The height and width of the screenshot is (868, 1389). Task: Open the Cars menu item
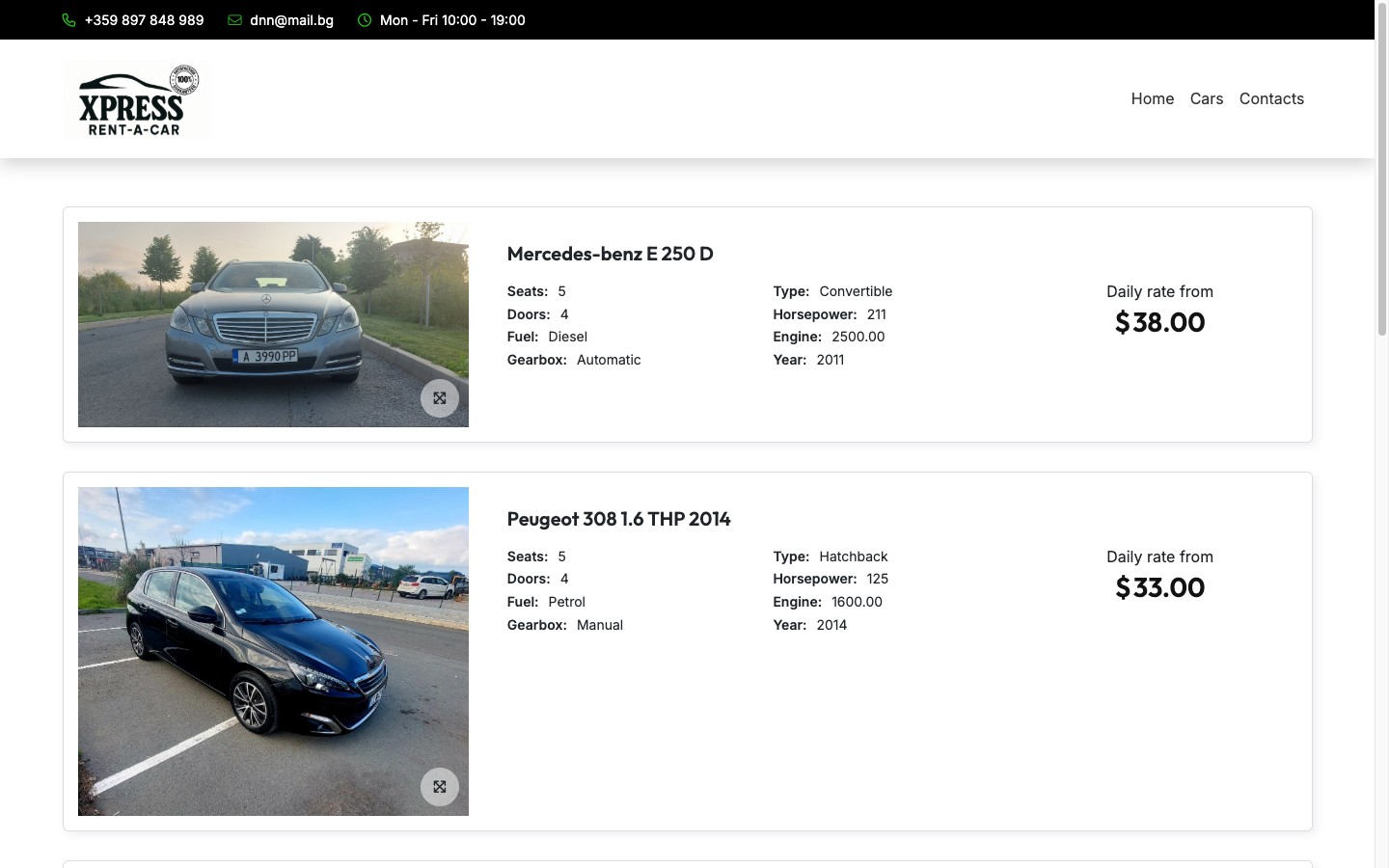(x=1207, y=98)
